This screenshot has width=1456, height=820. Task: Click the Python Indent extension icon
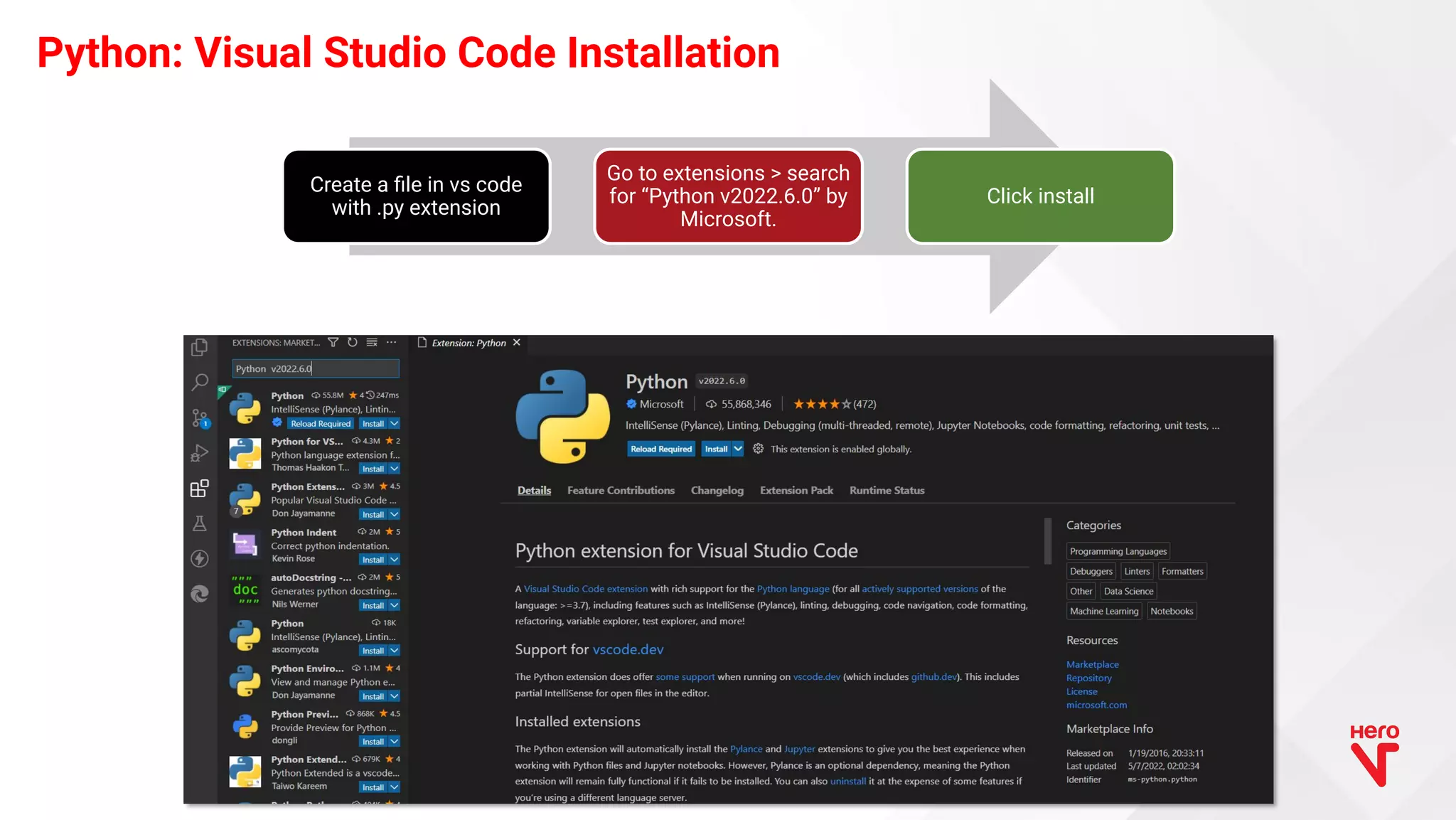click(245, 545)
